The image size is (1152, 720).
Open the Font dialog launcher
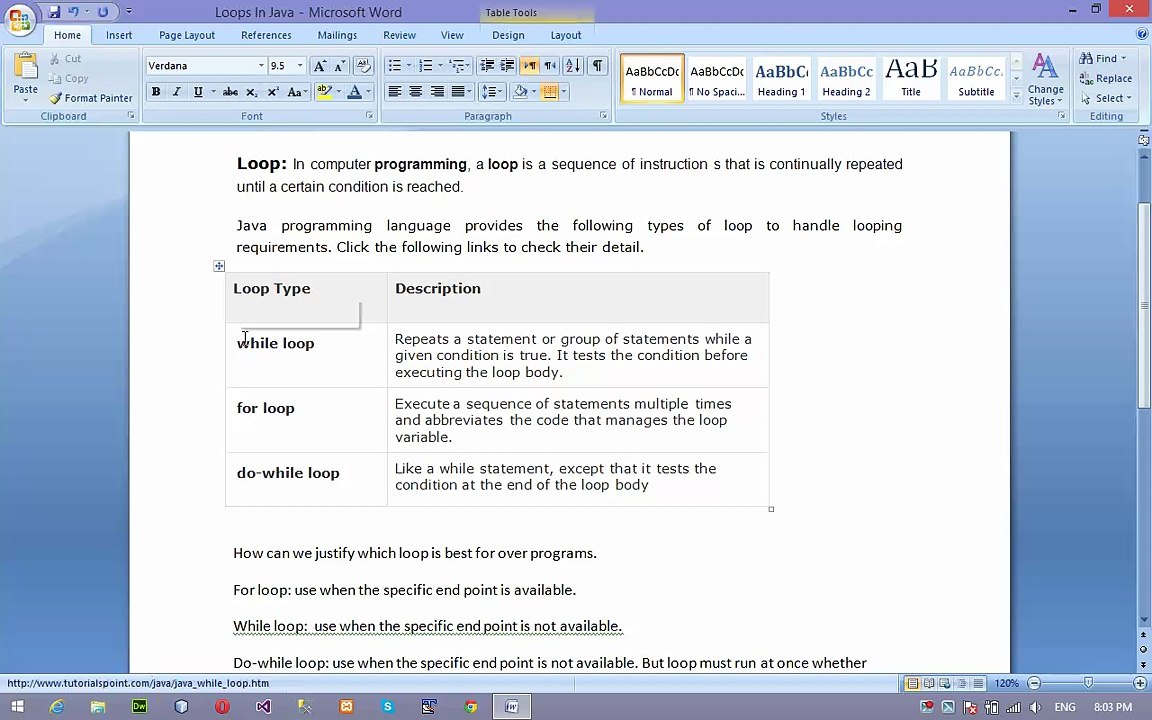tap(370, 115)
